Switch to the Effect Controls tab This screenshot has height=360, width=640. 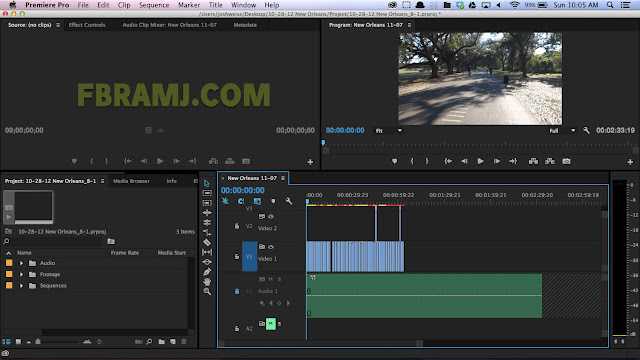click(x=87, y=25)
